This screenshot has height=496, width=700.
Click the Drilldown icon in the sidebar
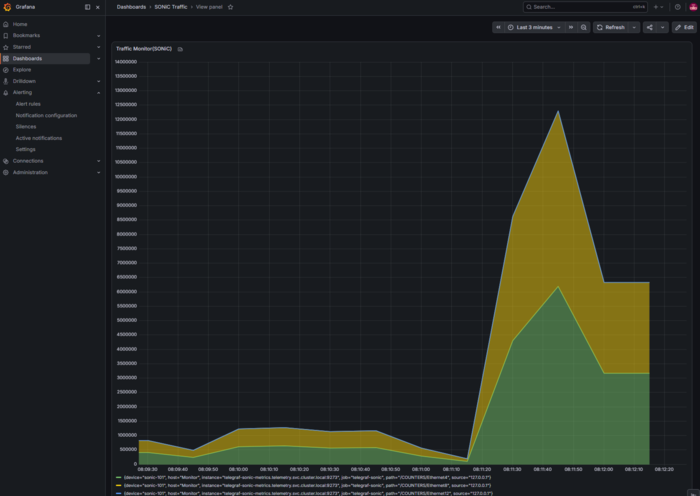[6, 81]
